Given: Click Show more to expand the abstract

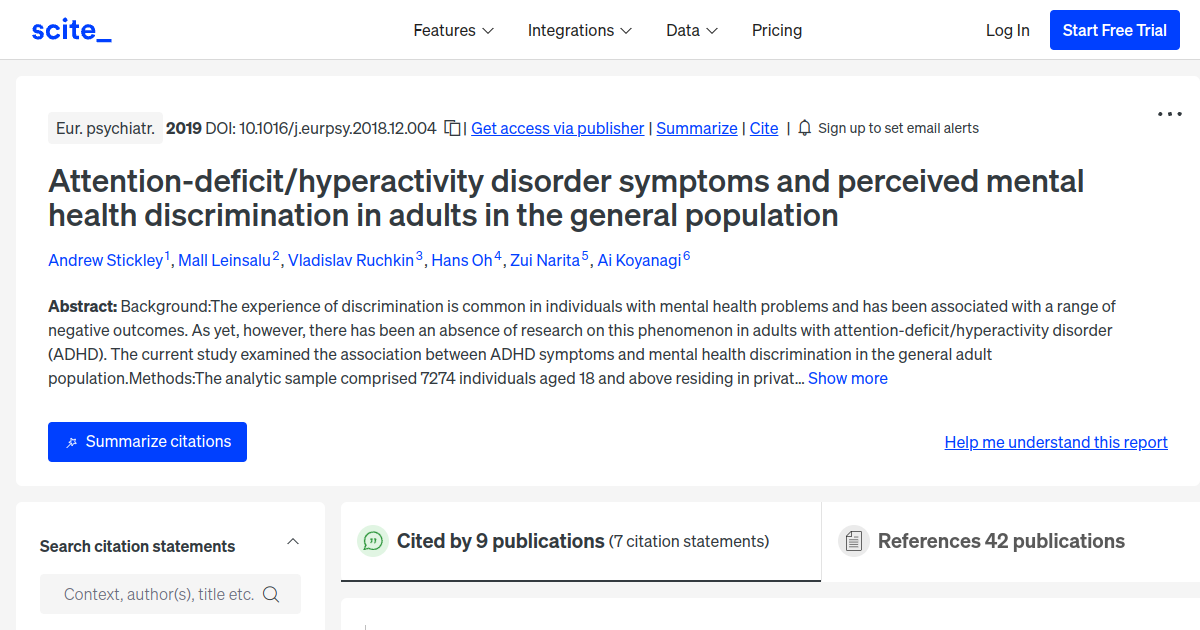Looking at the screenshot, I should [847, 378].
